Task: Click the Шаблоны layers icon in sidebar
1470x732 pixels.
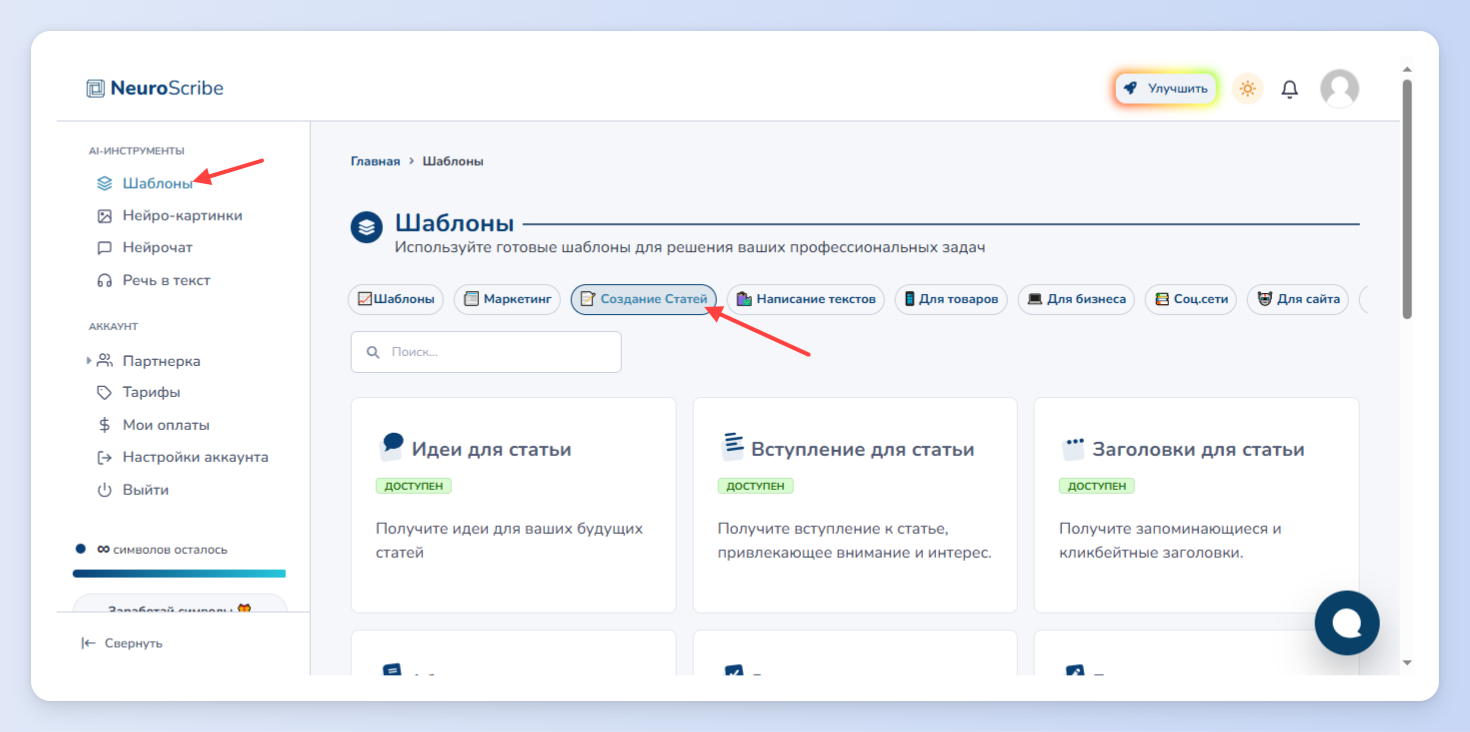Action: 104,183
